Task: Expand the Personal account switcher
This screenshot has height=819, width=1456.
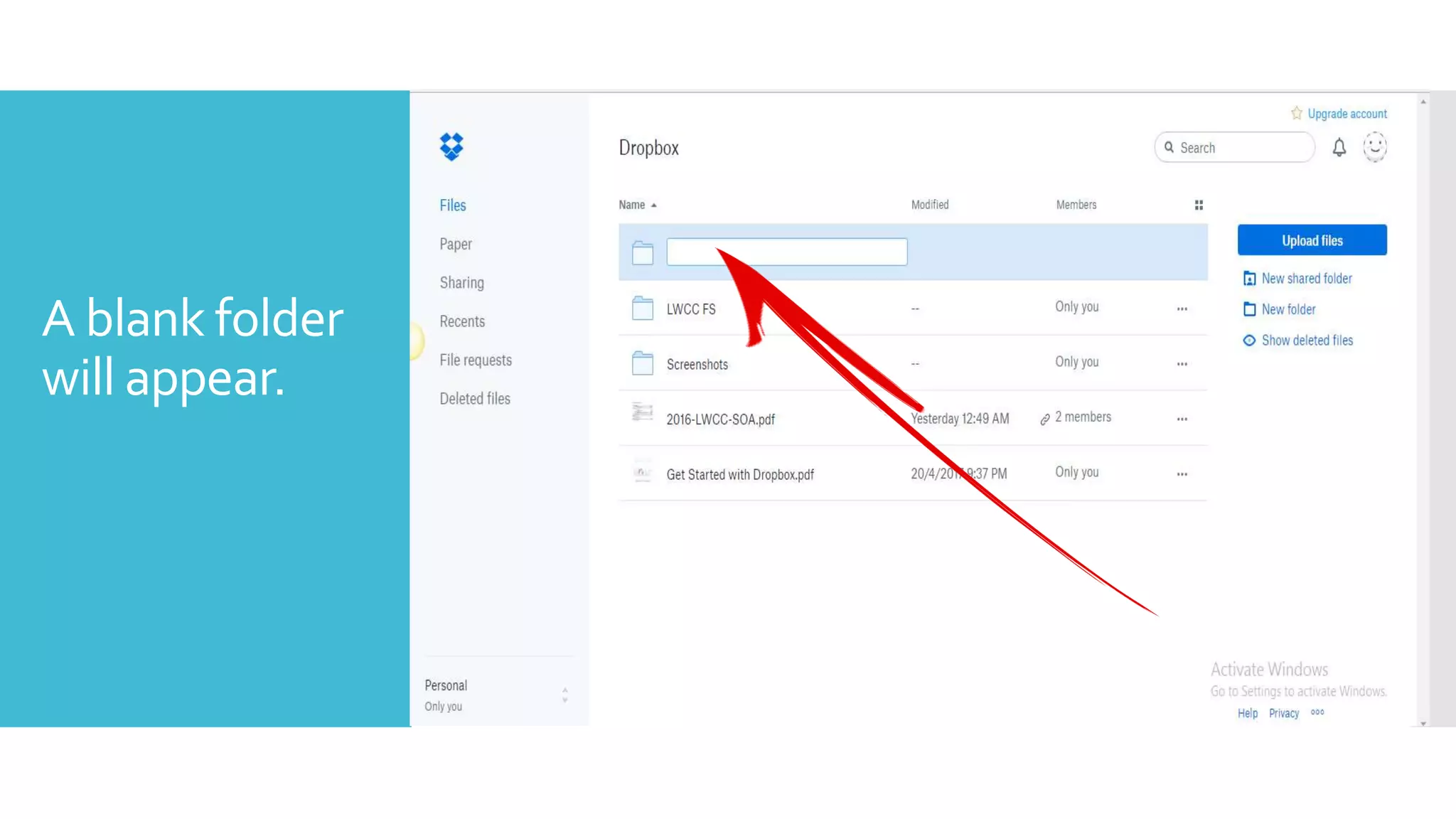Action: (x=564, y=695)
